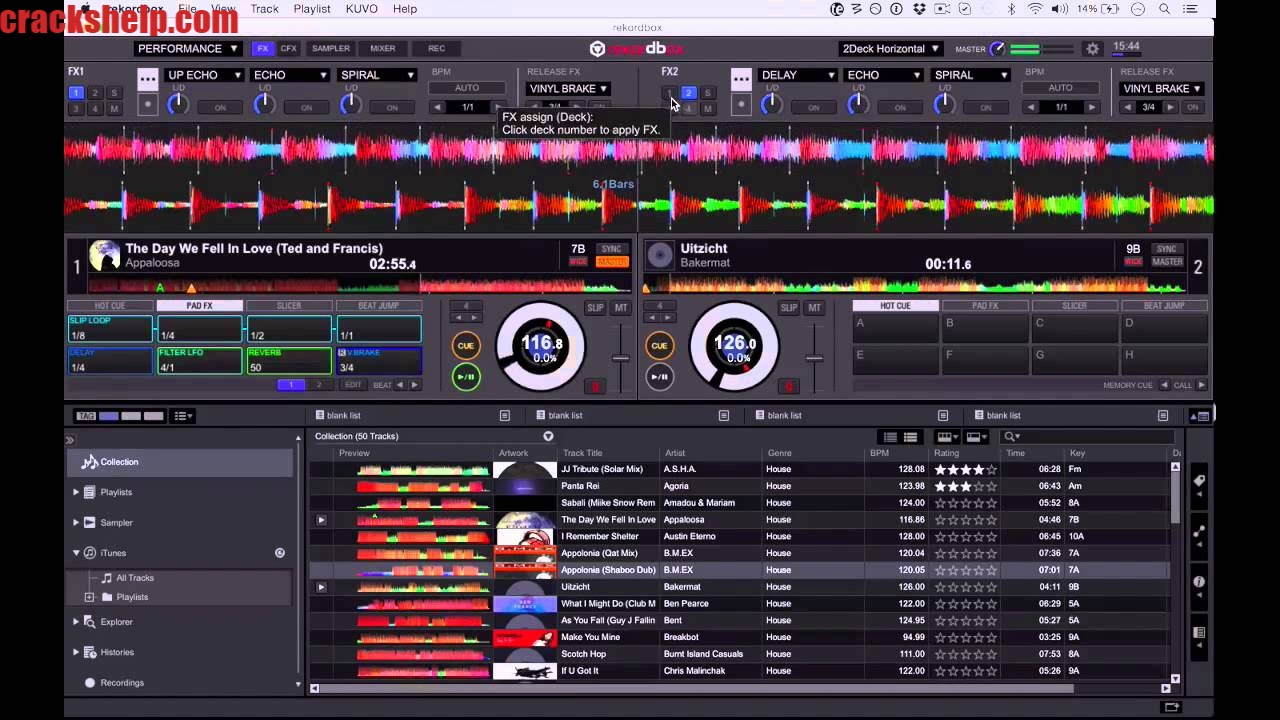Screen dimensions: 1280x720
Task: Toggle MASTER on deck 2
Action: click(1167, 262)
